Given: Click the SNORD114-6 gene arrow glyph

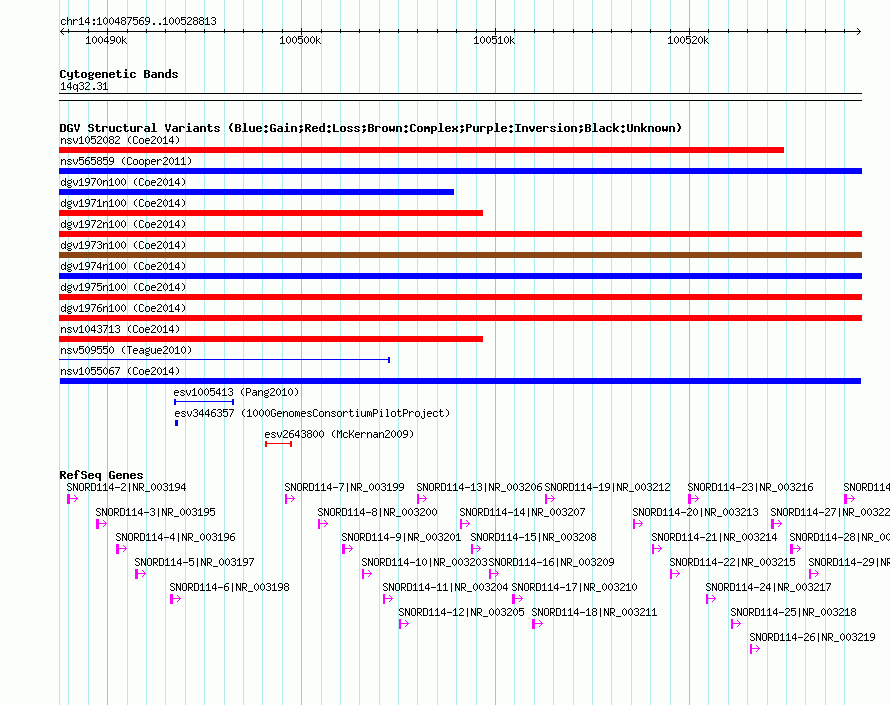Looking at the screenshot, I should pyautogui.click(x=175, y=599).
